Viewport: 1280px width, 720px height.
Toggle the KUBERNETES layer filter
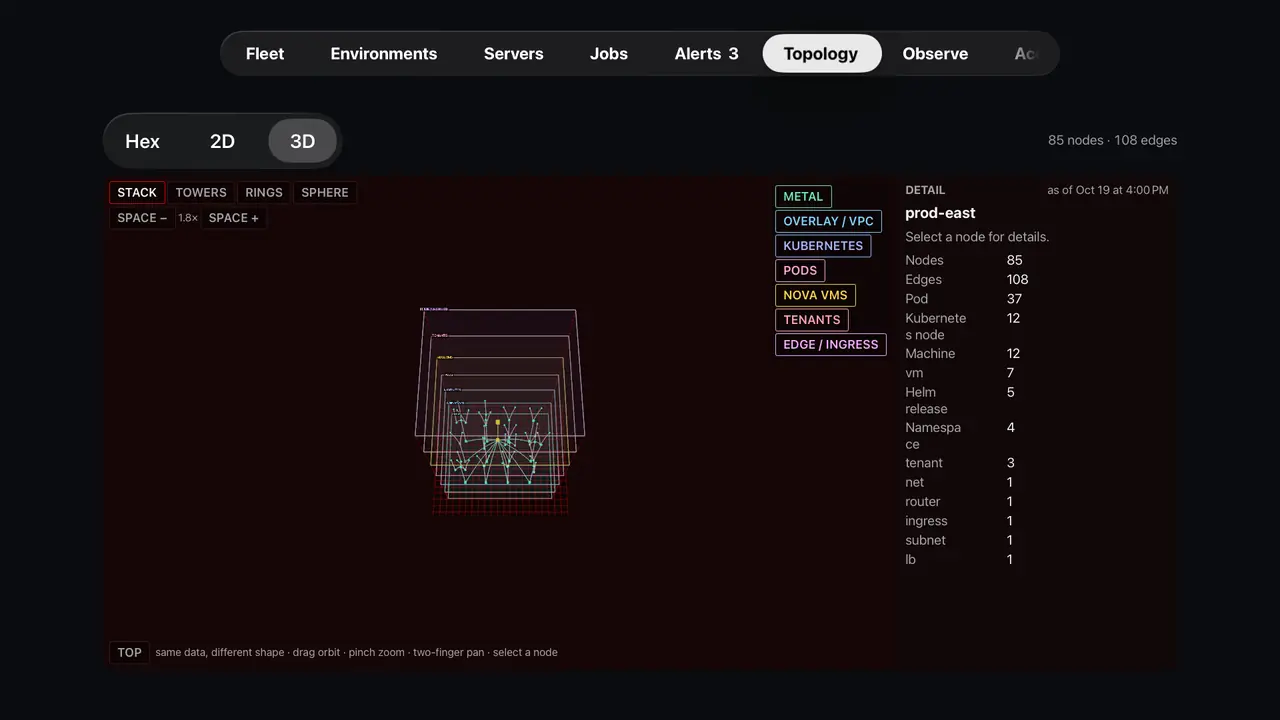823,246
